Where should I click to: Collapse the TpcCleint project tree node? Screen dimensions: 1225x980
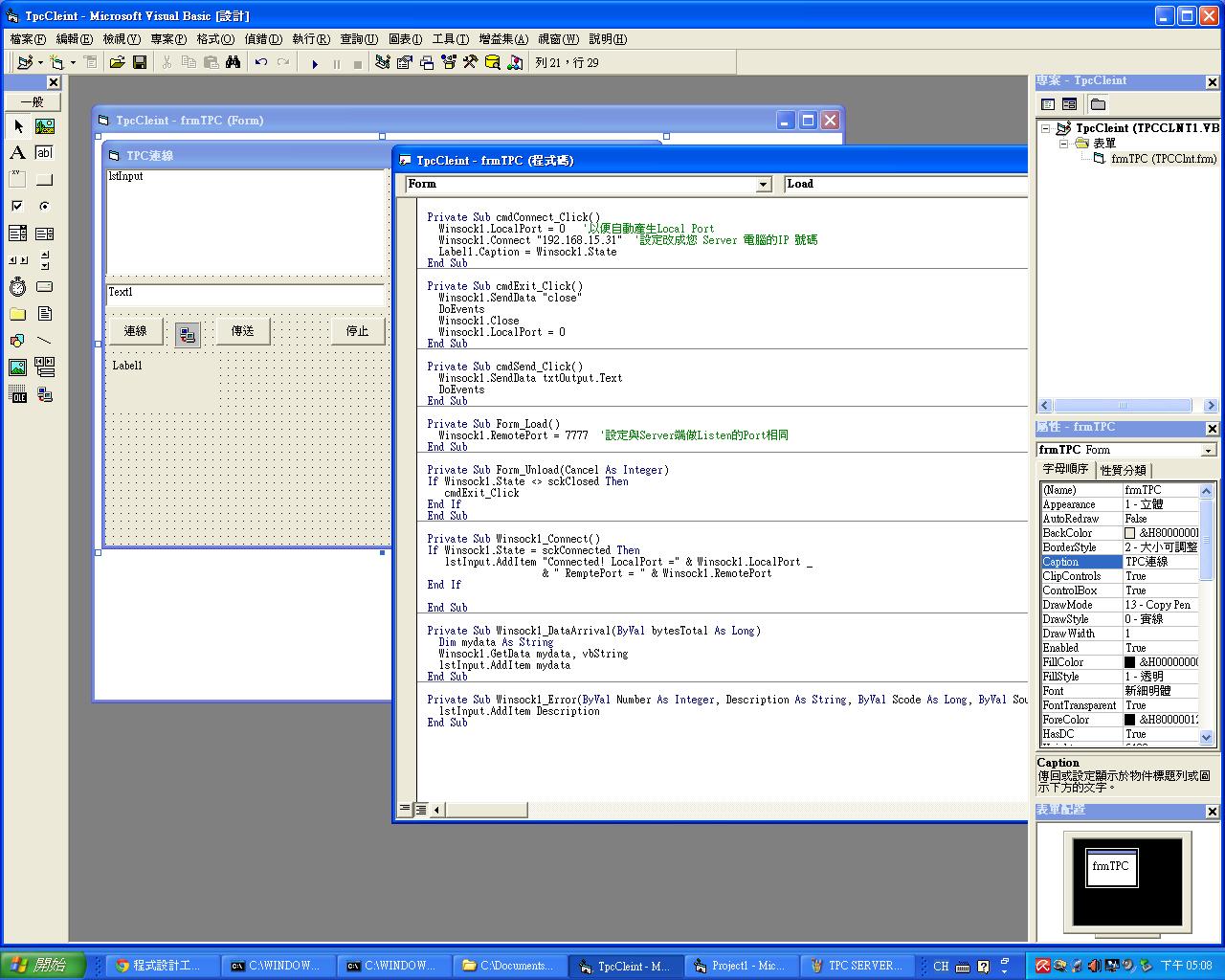(x=1046, y=128)
